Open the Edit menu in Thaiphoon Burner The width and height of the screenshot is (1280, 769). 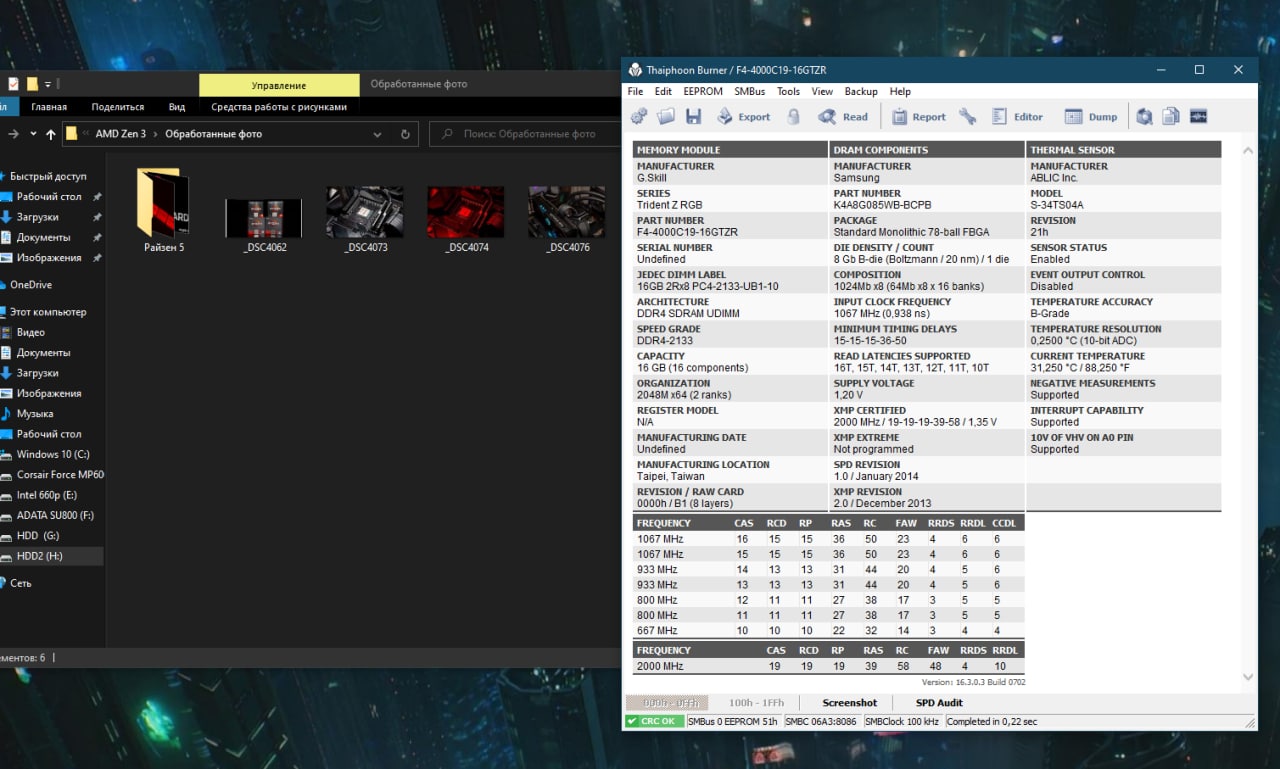[x=663, y=91]
